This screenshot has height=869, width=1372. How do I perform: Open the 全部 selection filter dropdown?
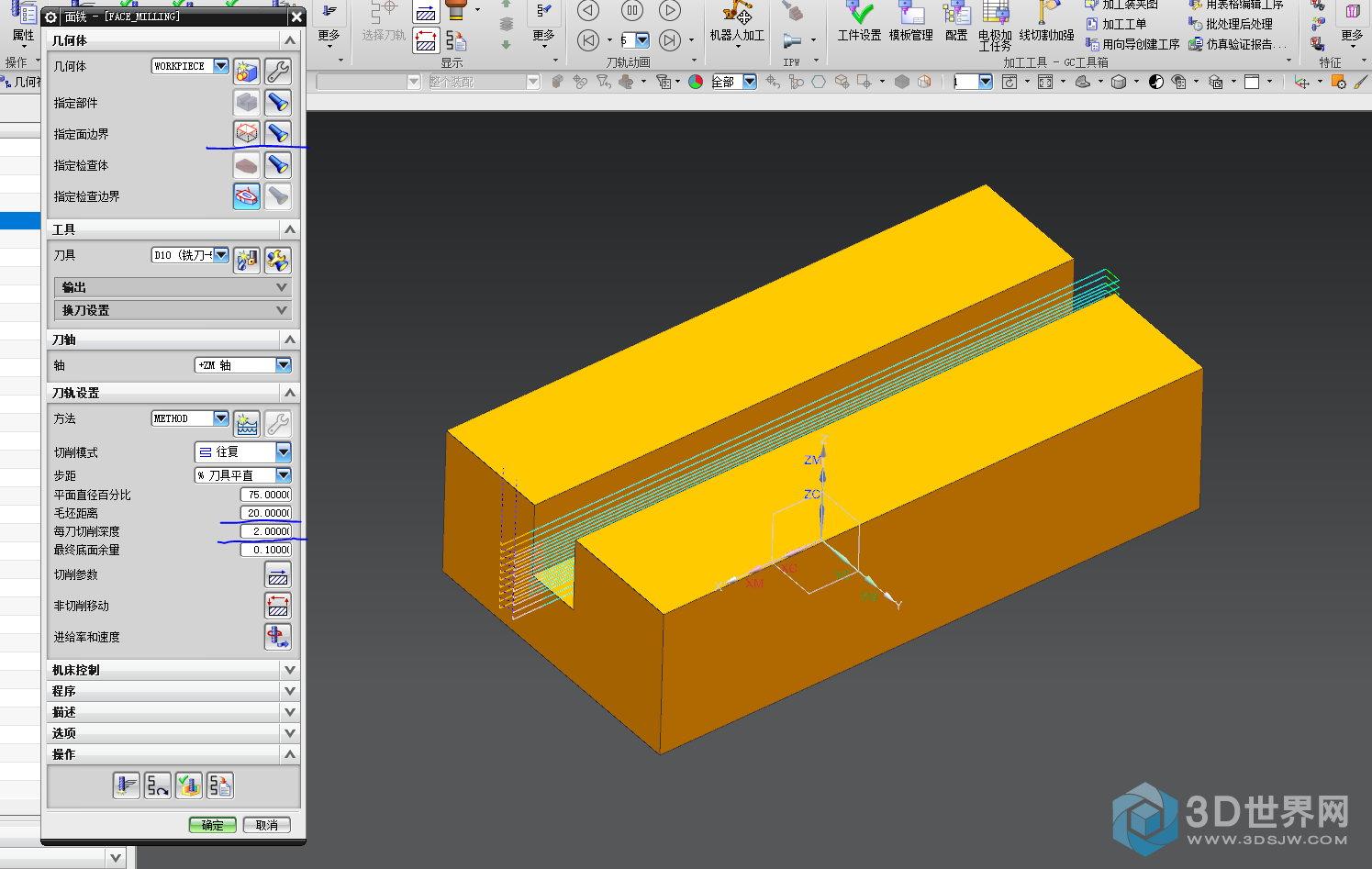750,82
